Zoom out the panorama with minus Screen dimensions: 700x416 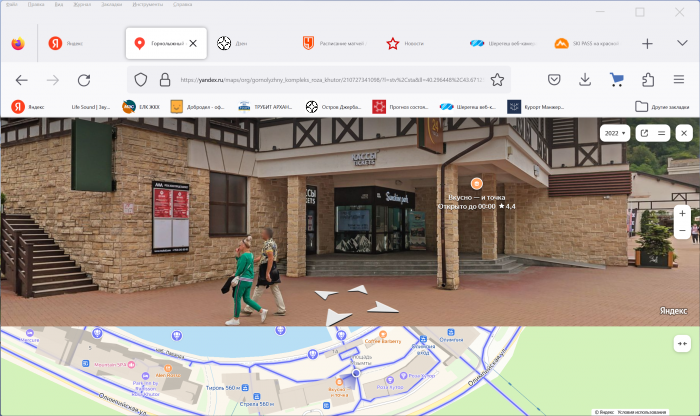click(x=682, y=230)
